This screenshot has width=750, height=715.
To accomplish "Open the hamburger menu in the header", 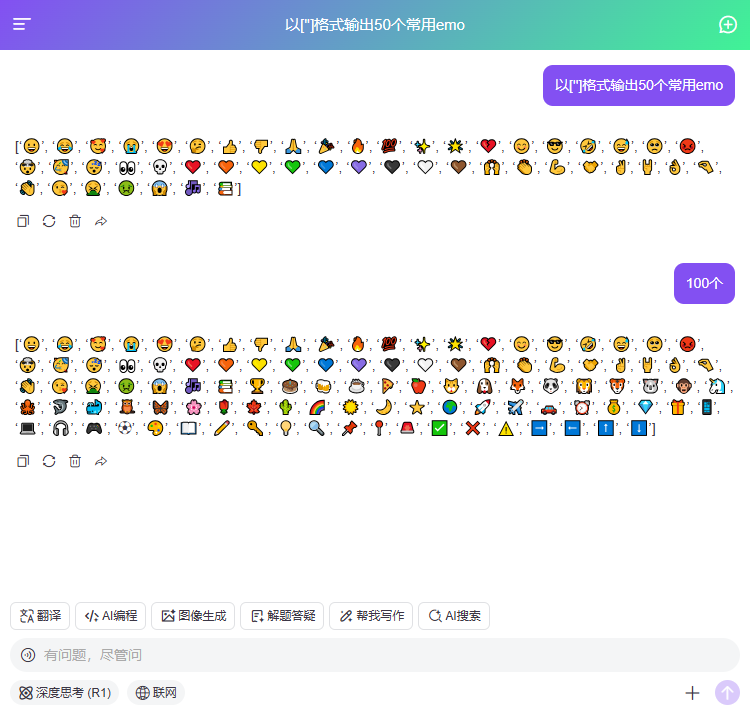I will tap(22, 24).
